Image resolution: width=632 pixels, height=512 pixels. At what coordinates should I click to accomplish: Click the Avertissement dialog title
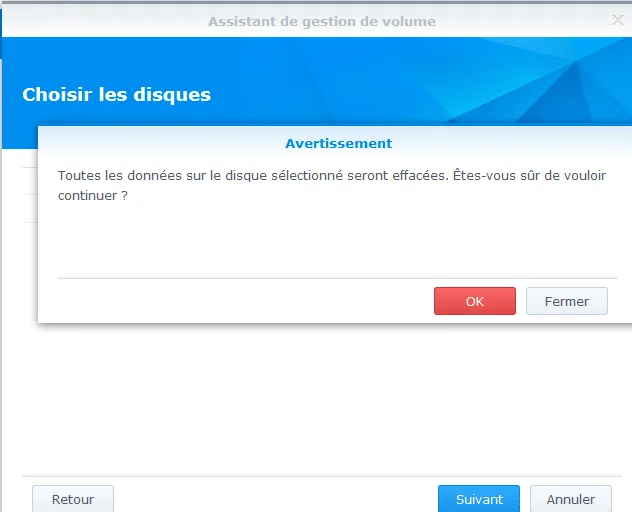point(339,144)
